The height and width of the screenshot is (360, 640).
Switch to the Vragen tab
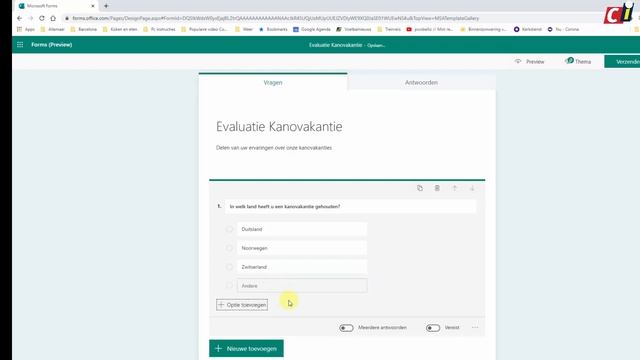coord(273,82)
